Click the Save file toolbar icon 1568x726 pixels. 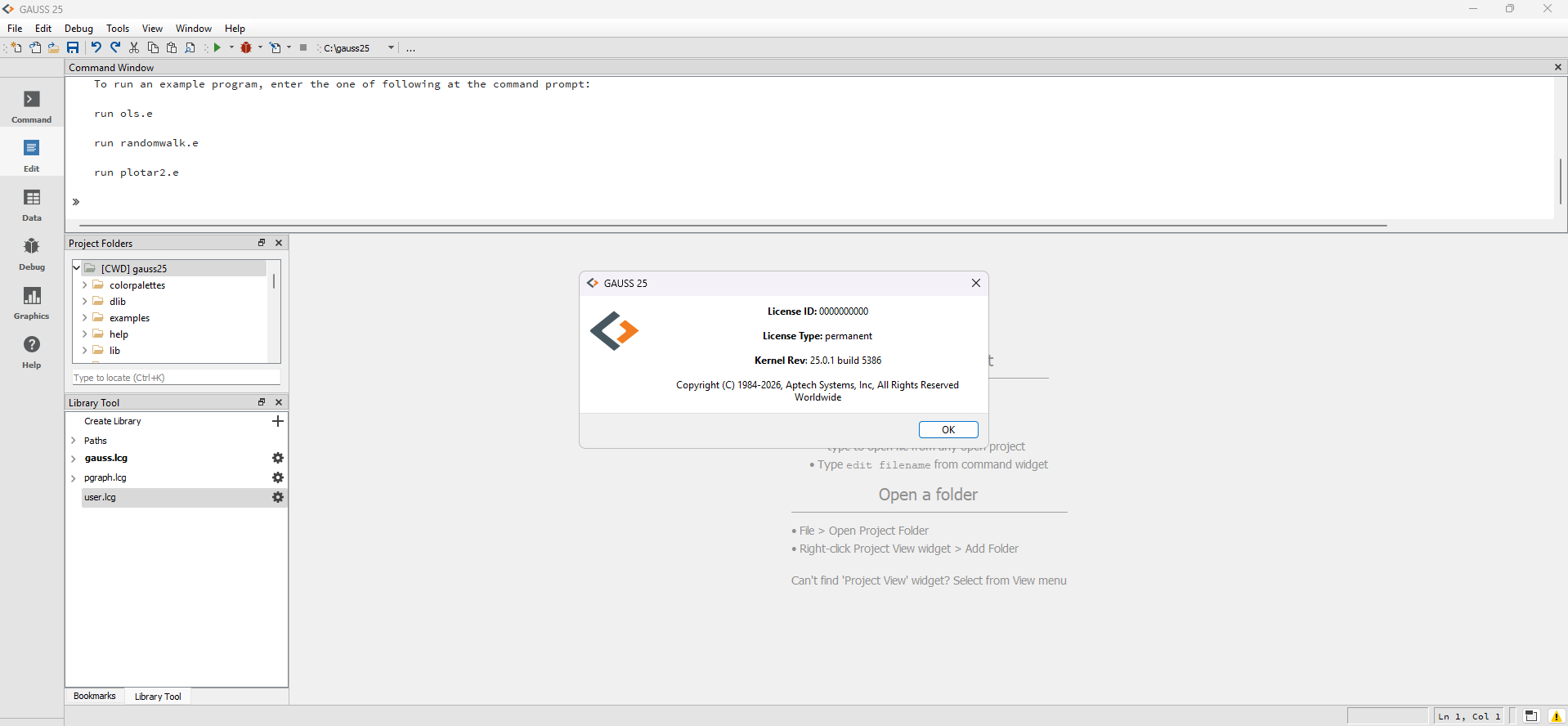pos(73,47)
